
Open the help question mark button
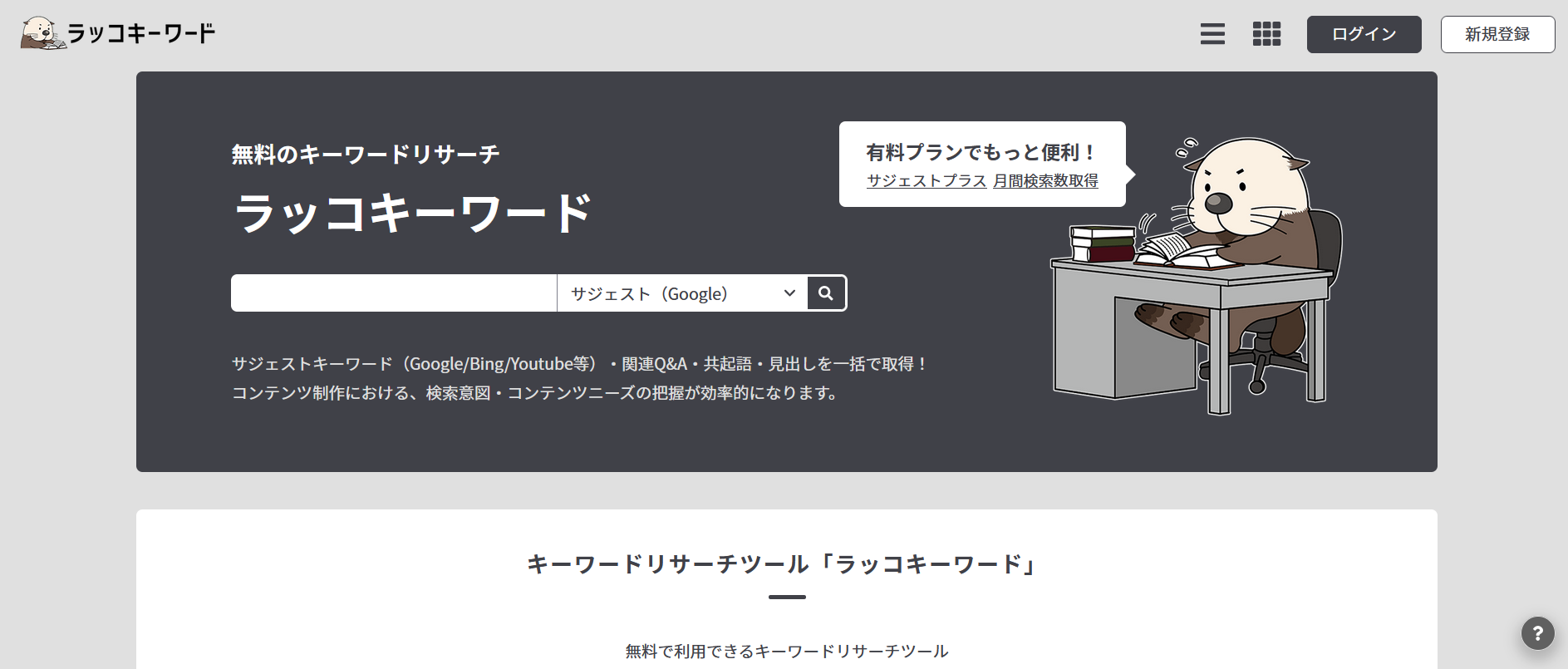coord(1537,632)
